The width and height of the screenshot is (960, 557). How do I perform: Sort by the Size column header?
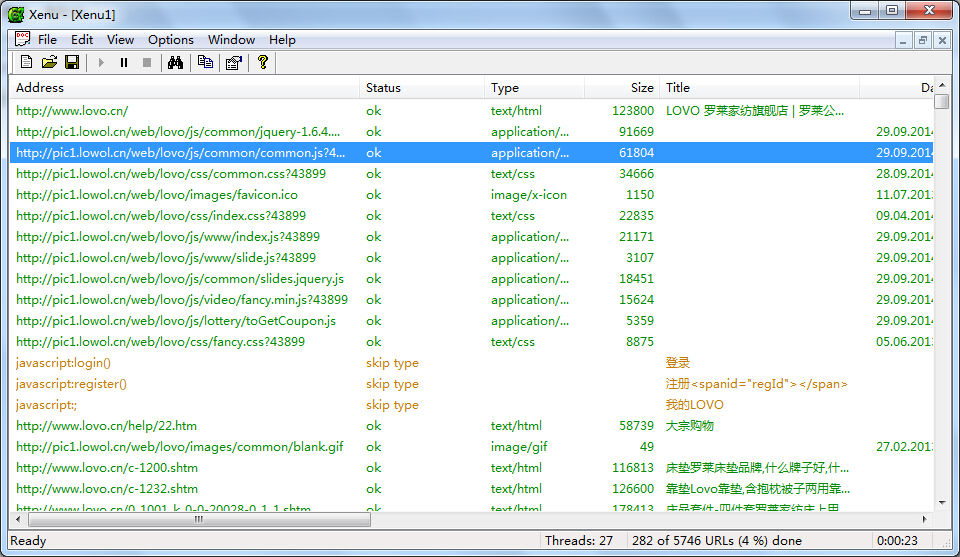(x=622, y=88)
